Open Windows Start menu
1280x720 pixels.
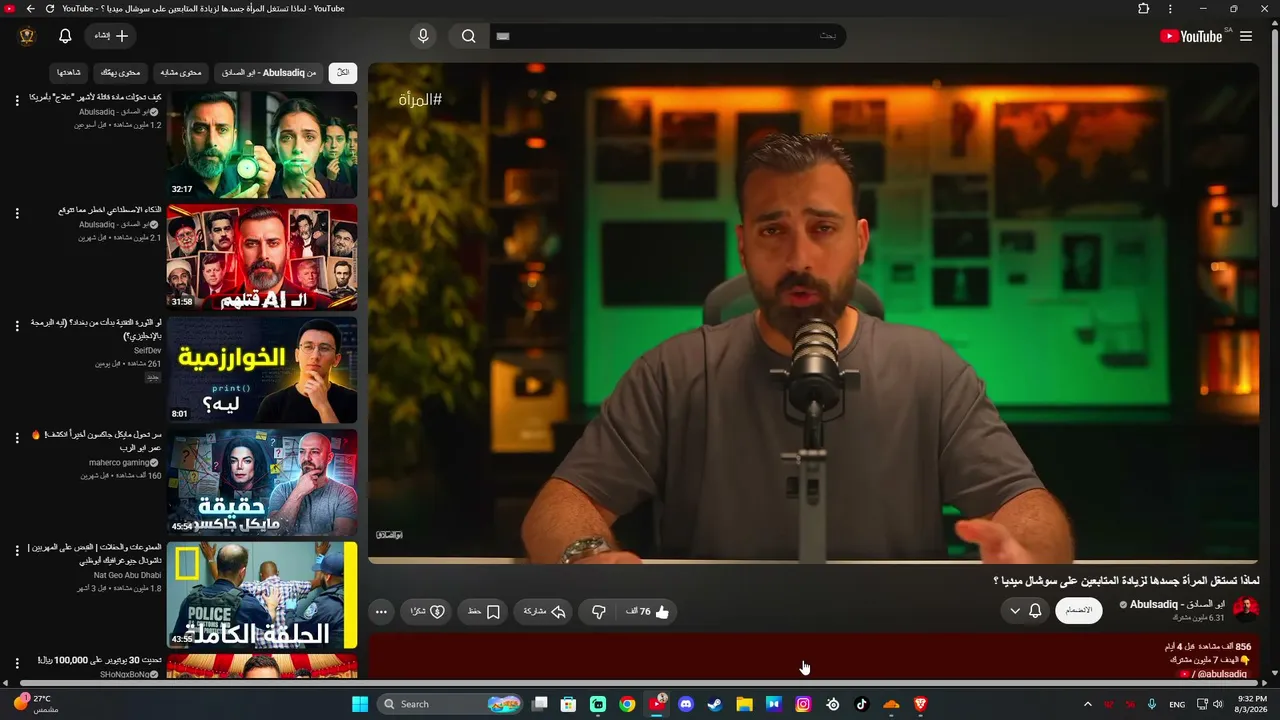pos(360,704)
